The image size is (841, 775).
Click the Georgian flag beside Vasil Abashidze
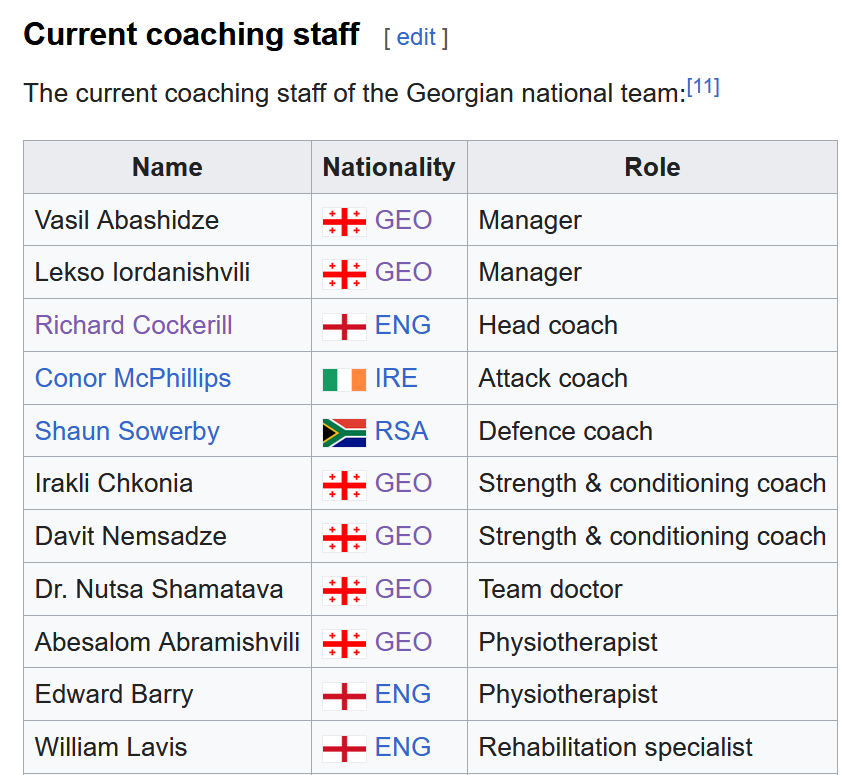tap(344, 222)
